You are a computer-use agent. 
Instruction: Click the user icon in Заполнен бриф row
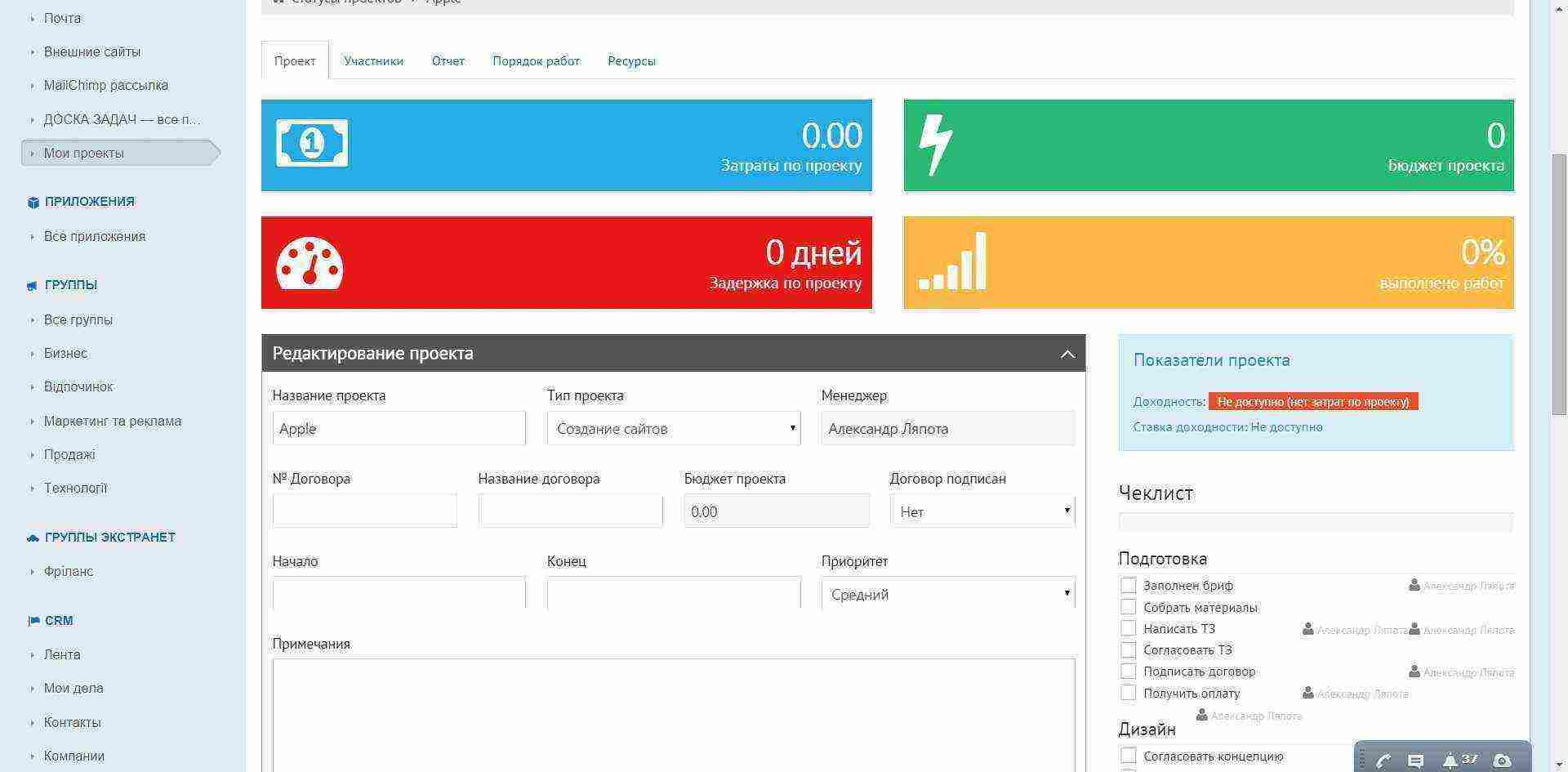(1414, 585)
